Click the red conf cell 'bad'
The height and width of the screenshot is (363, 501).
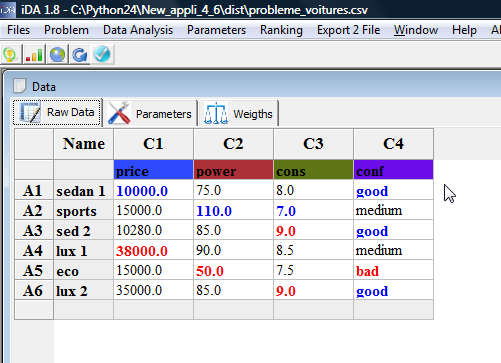(394, 270)
